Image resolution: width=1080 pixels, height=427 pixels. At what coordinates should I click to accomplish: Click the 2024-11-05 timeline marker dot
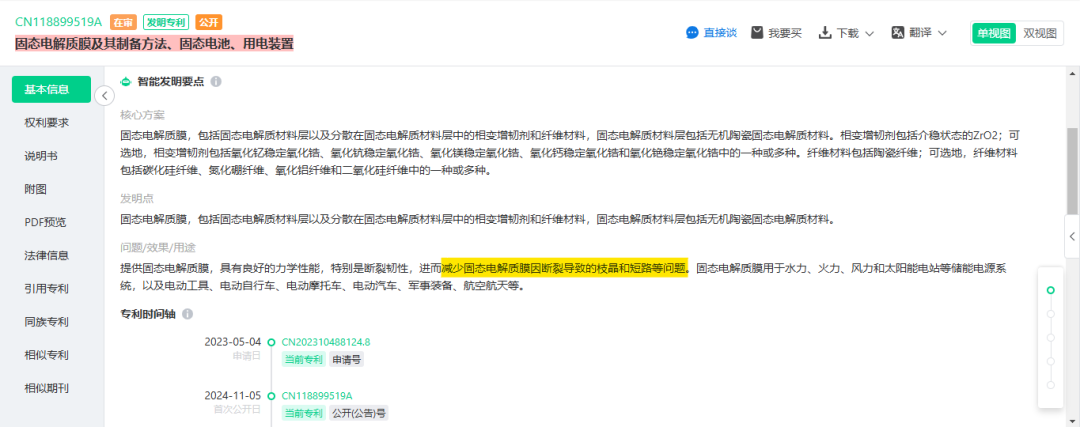click(x=271, y=396)
